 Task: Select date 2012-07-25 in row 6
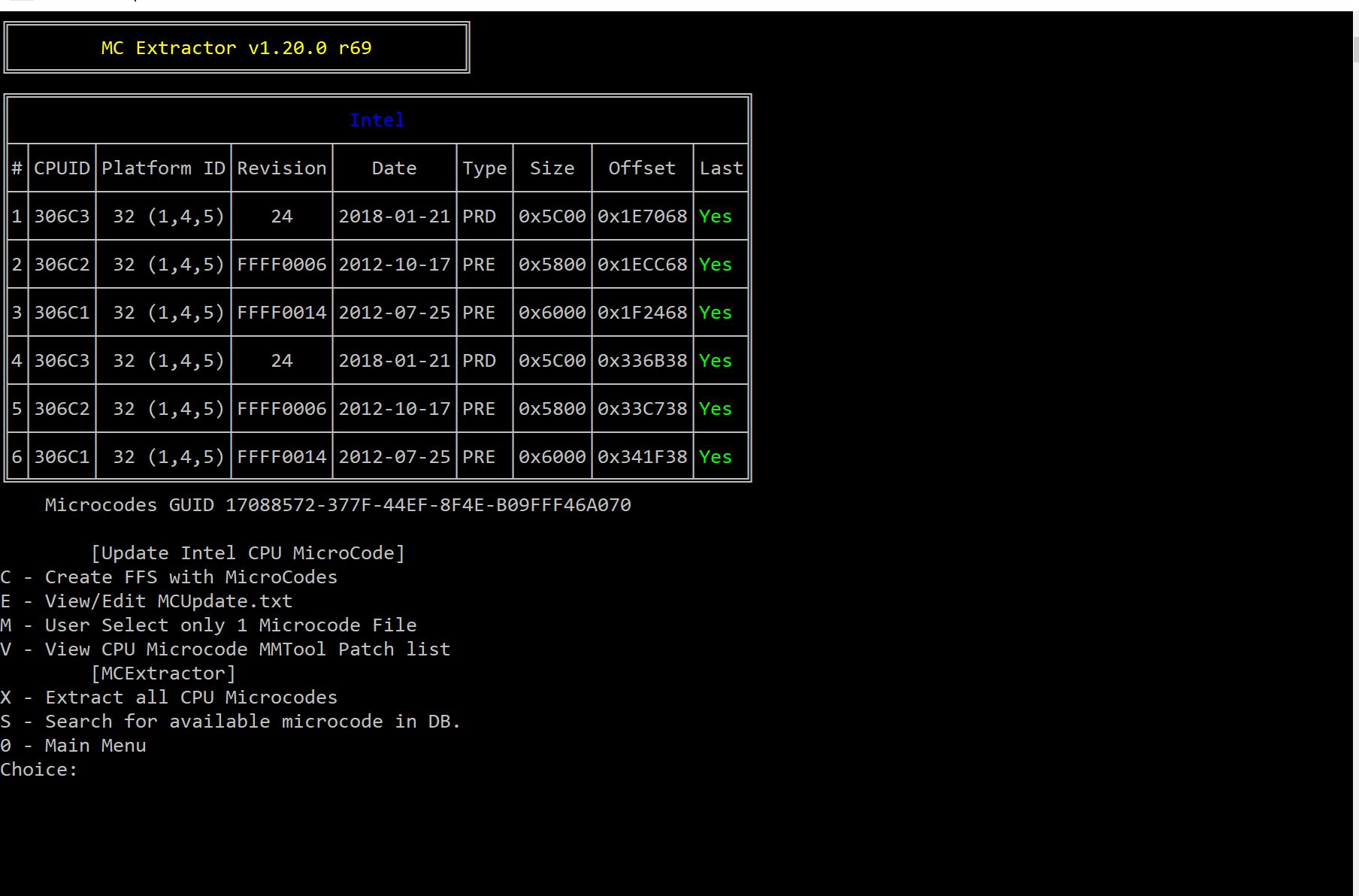coord(395,457)
